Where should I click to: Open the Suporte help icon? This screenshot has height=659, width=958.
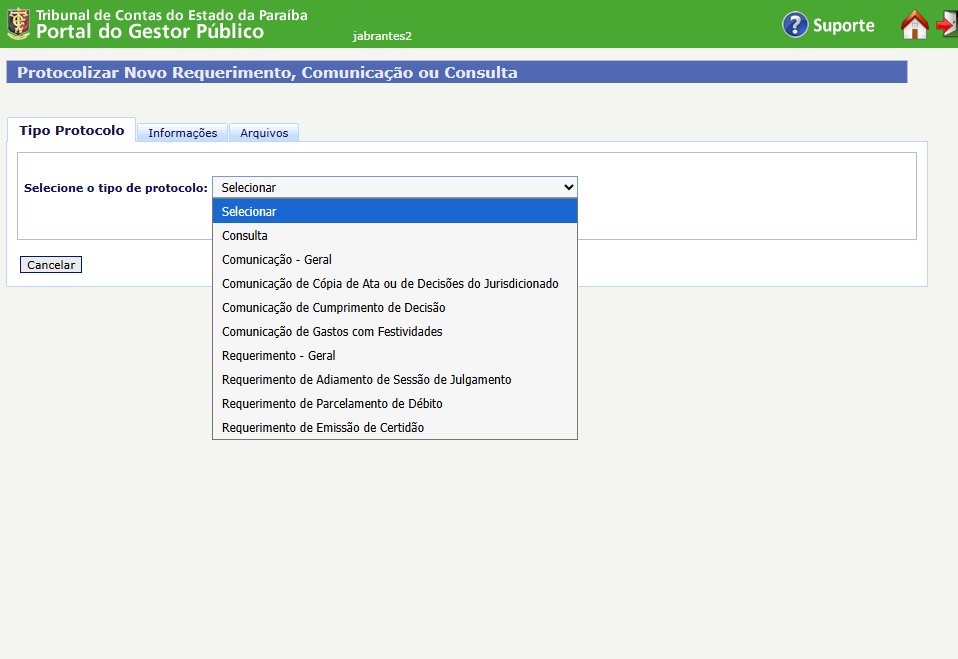point(795,25)
